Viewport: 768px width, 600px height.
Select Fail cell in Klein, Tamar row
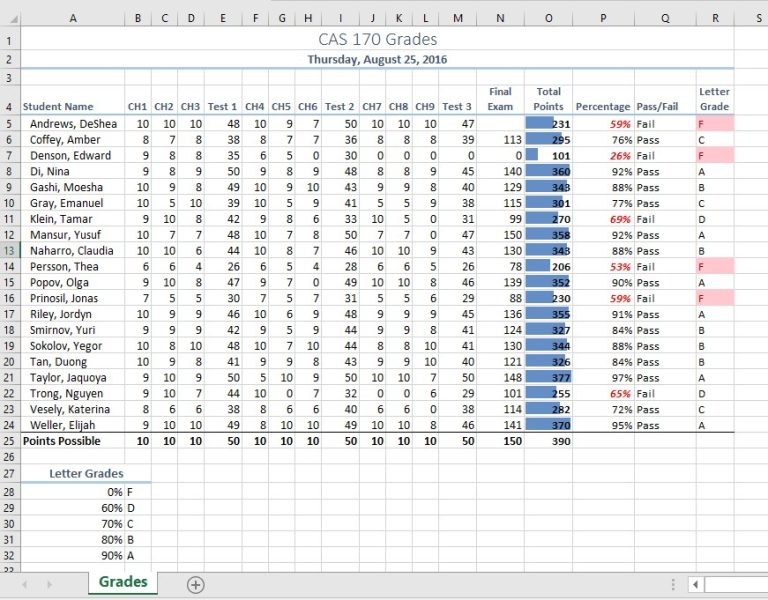tap(665, 219)
